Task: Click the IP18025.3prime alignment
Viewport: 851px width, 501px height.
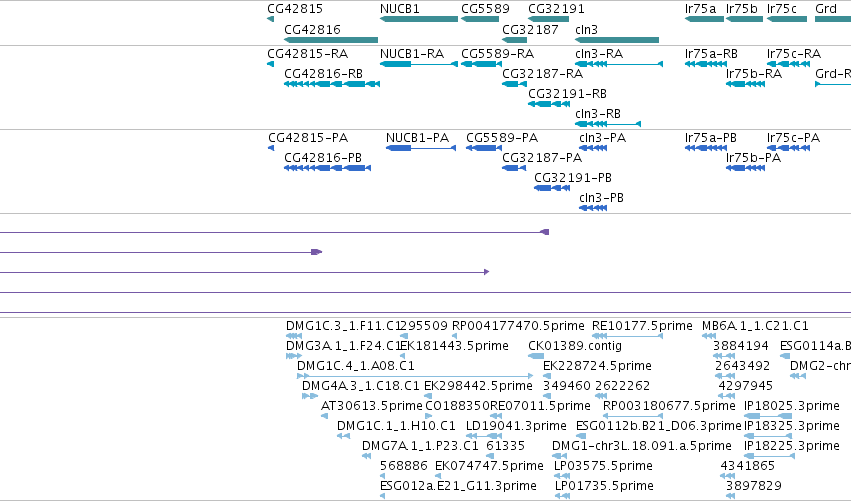Action: pyautogui.click(x=768, y=416)
